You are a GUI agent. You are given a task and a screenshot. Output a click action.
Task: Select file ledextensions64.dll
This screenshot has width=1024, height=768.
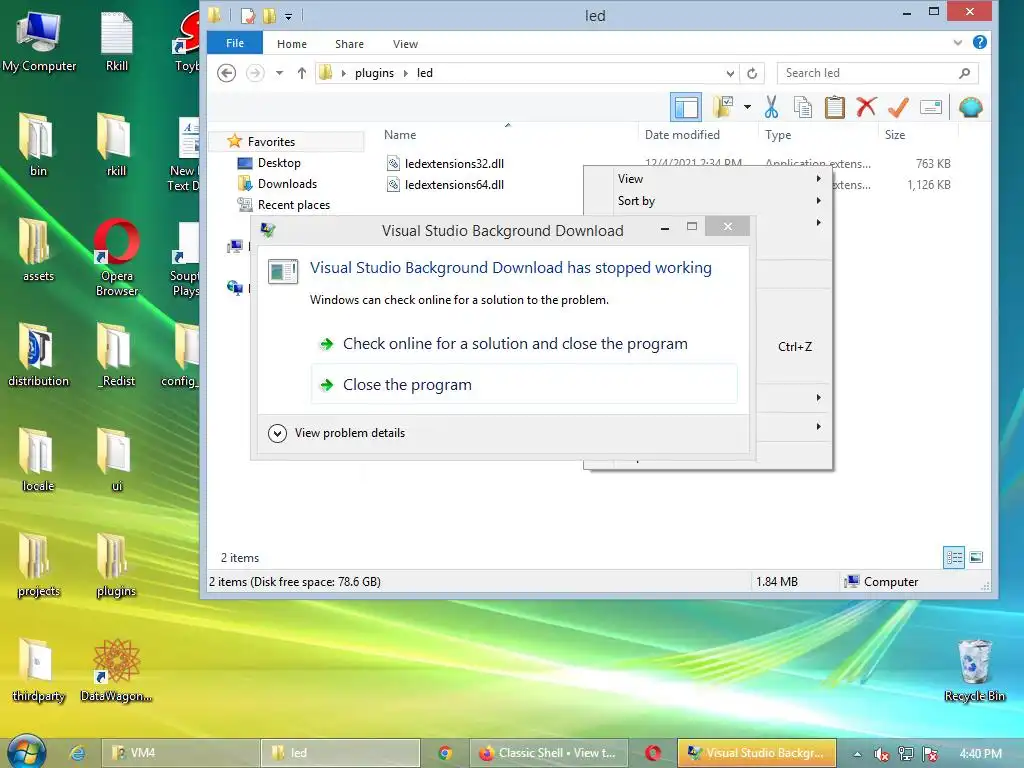click(455, 184)
